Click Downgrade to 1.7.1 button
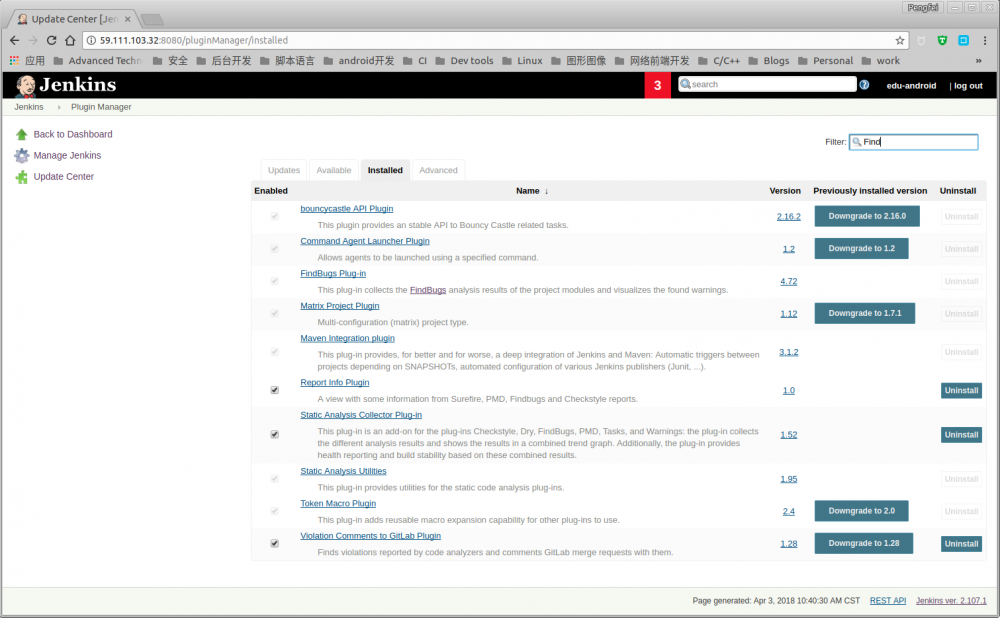 865,313
